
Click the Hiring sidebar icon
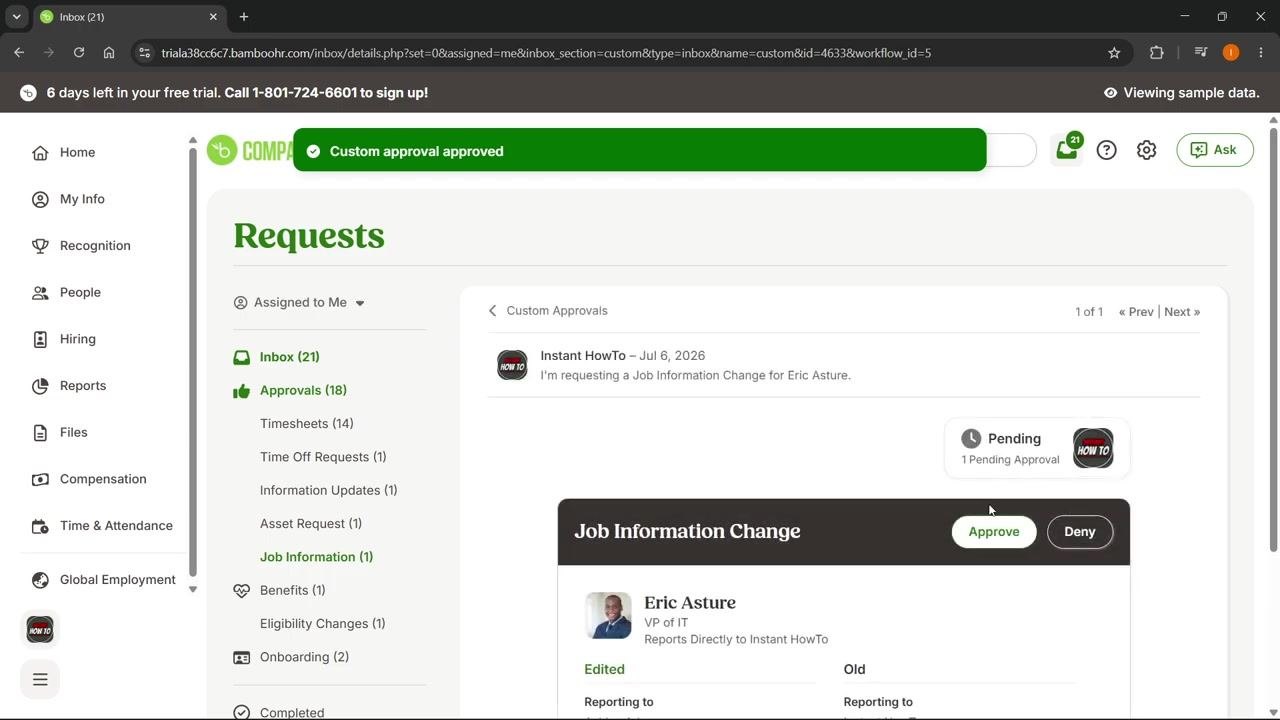[40, 339]
